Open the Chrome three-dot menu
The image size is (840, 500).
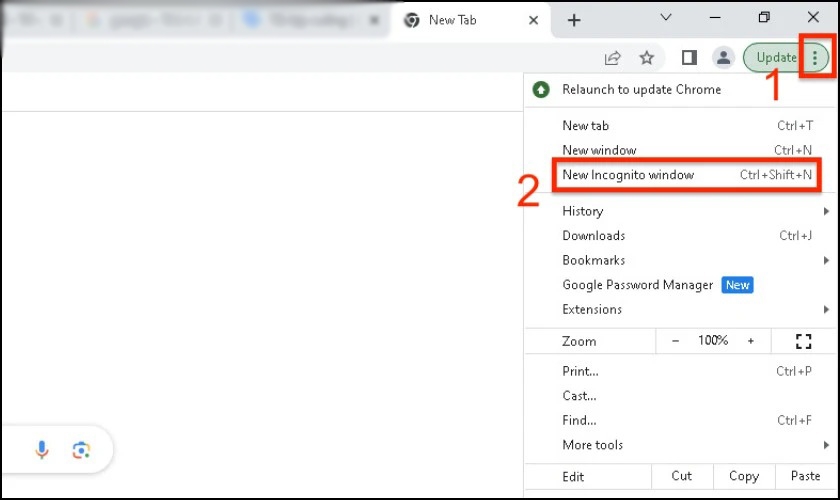click(814, 57)
